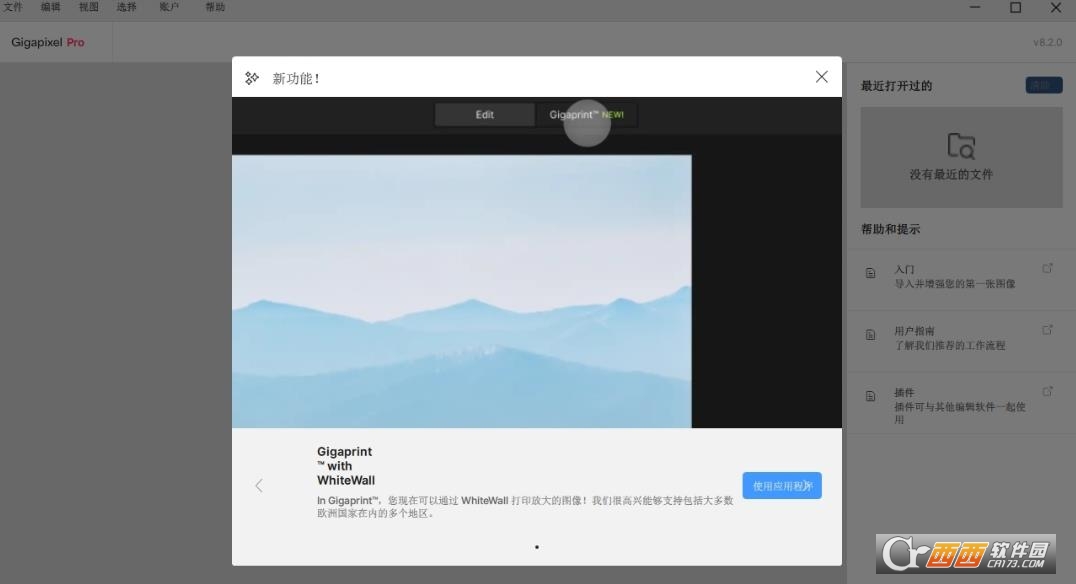The width and height of the screenshot is (1076, 584).
Task: Select the Edit tab in preview
Action: (484, 115)
